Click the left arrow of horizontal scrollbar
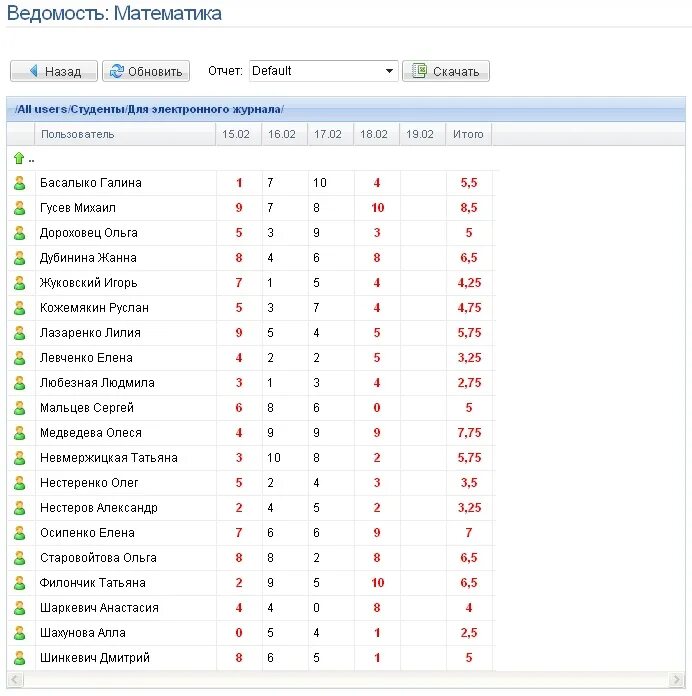The height and width of the screenshot is (696, 692). pyautogui.click(x=15, y=679)
